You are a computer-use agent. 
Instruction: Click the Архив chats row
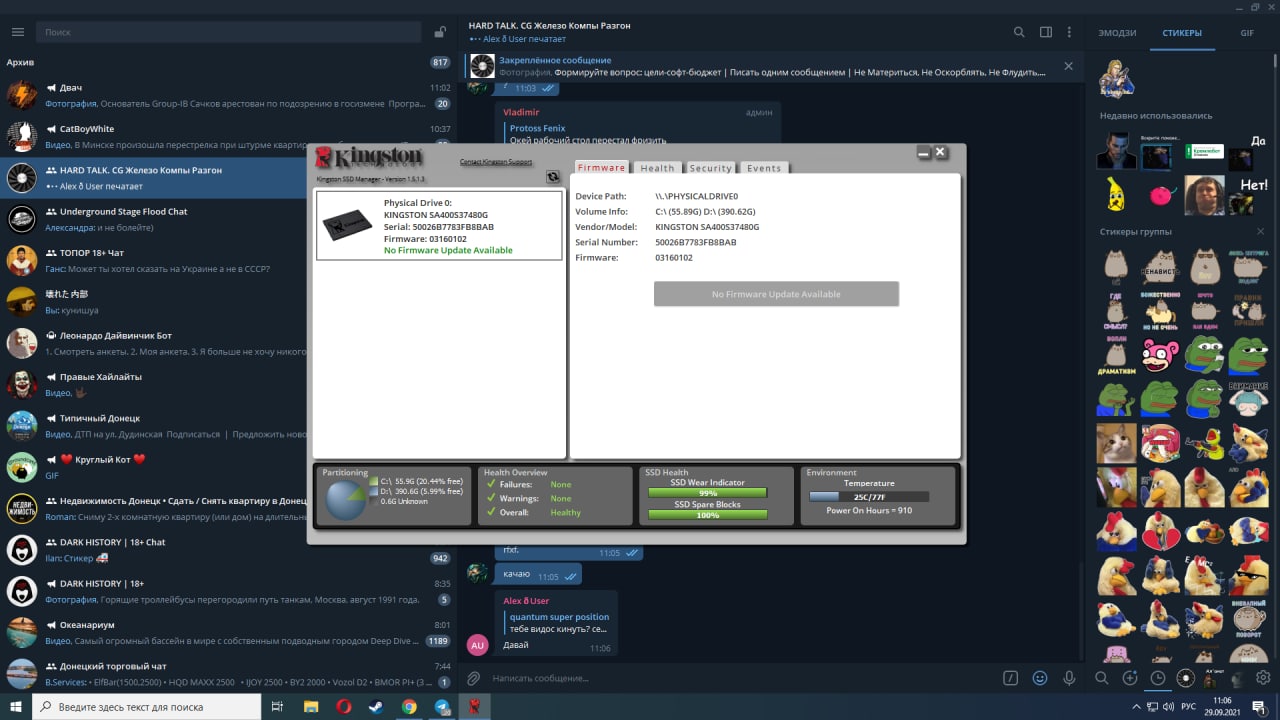tap(228, 62)
